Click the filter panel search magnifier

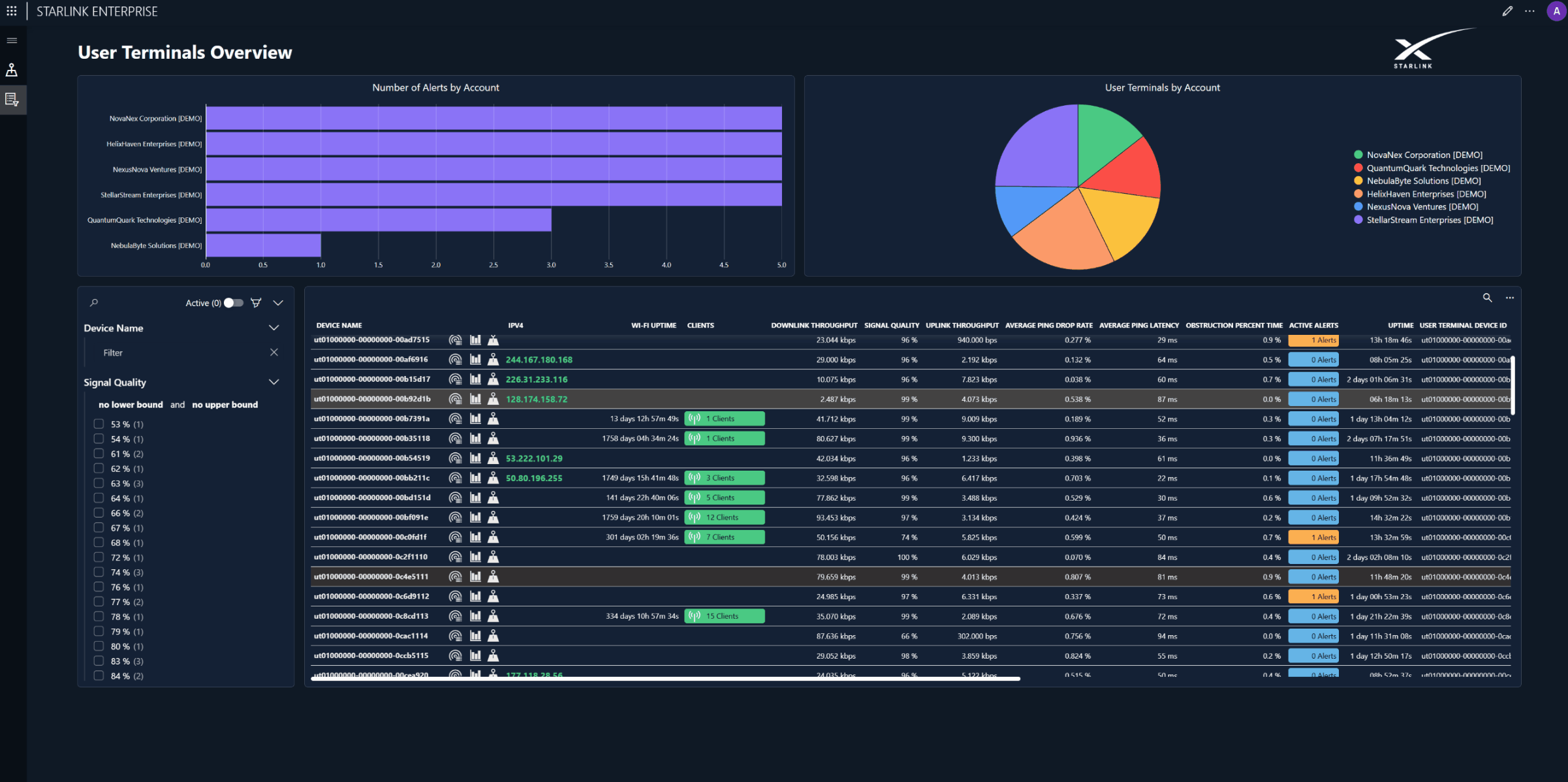pyautogui.click(x=94, y=303)
